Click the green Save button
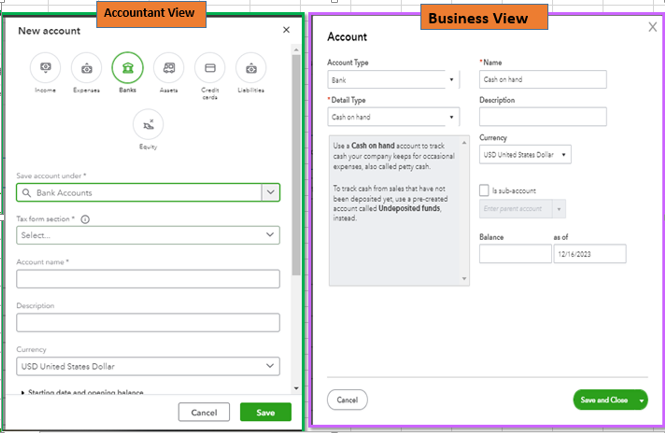Viewport: 665px width, 433px height. [x=265, y=412]
